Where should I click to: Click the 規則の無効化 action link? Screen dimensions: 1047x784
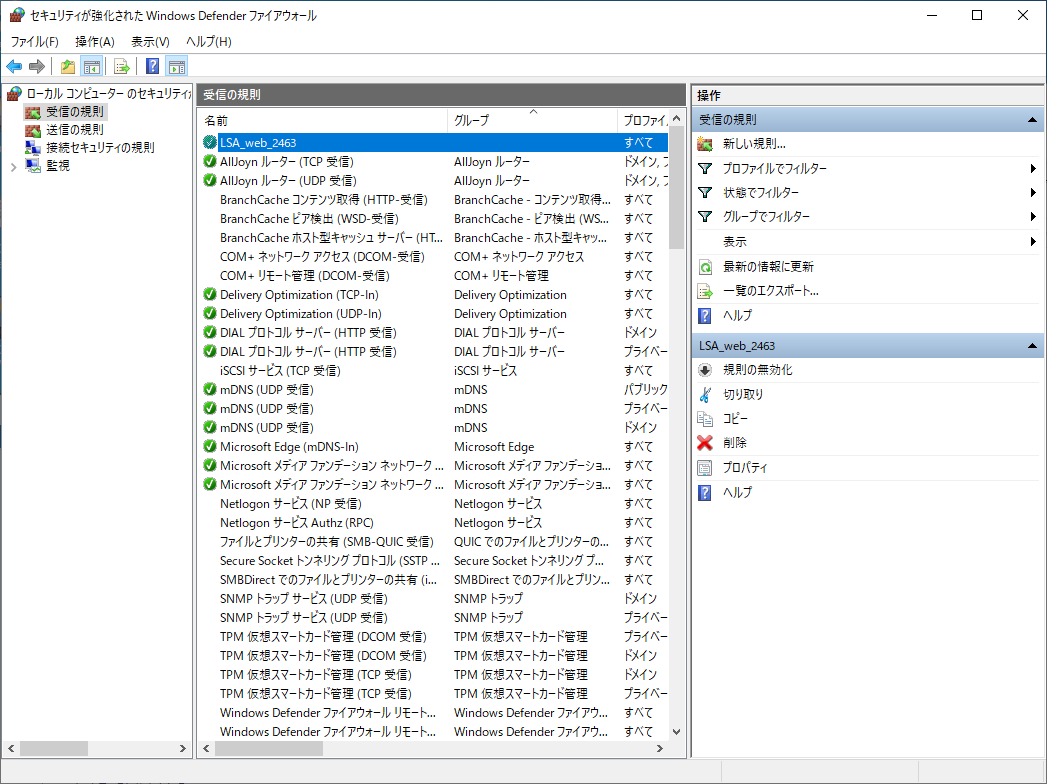(x=757, y=370)
